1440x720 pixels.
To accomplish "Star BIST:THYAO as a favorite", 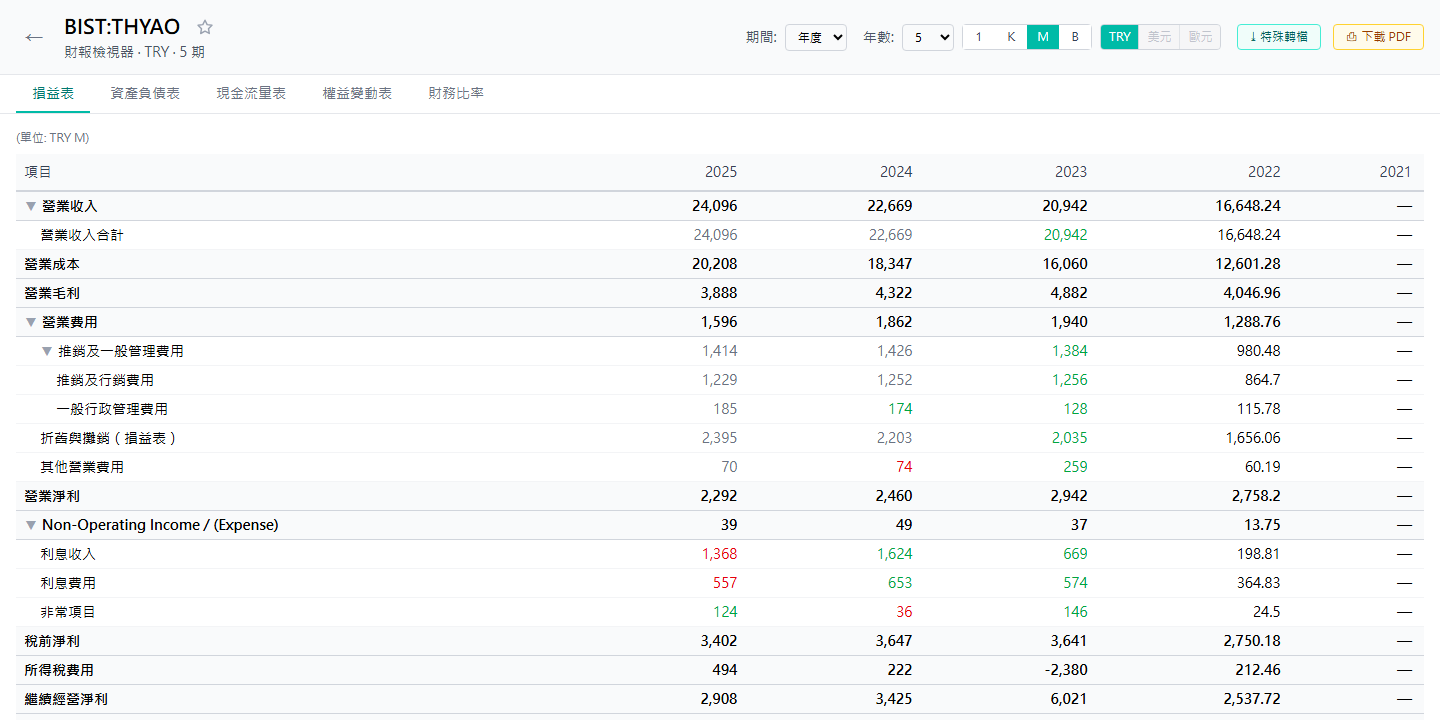I will pyautogui.click(x=205, y=27).
